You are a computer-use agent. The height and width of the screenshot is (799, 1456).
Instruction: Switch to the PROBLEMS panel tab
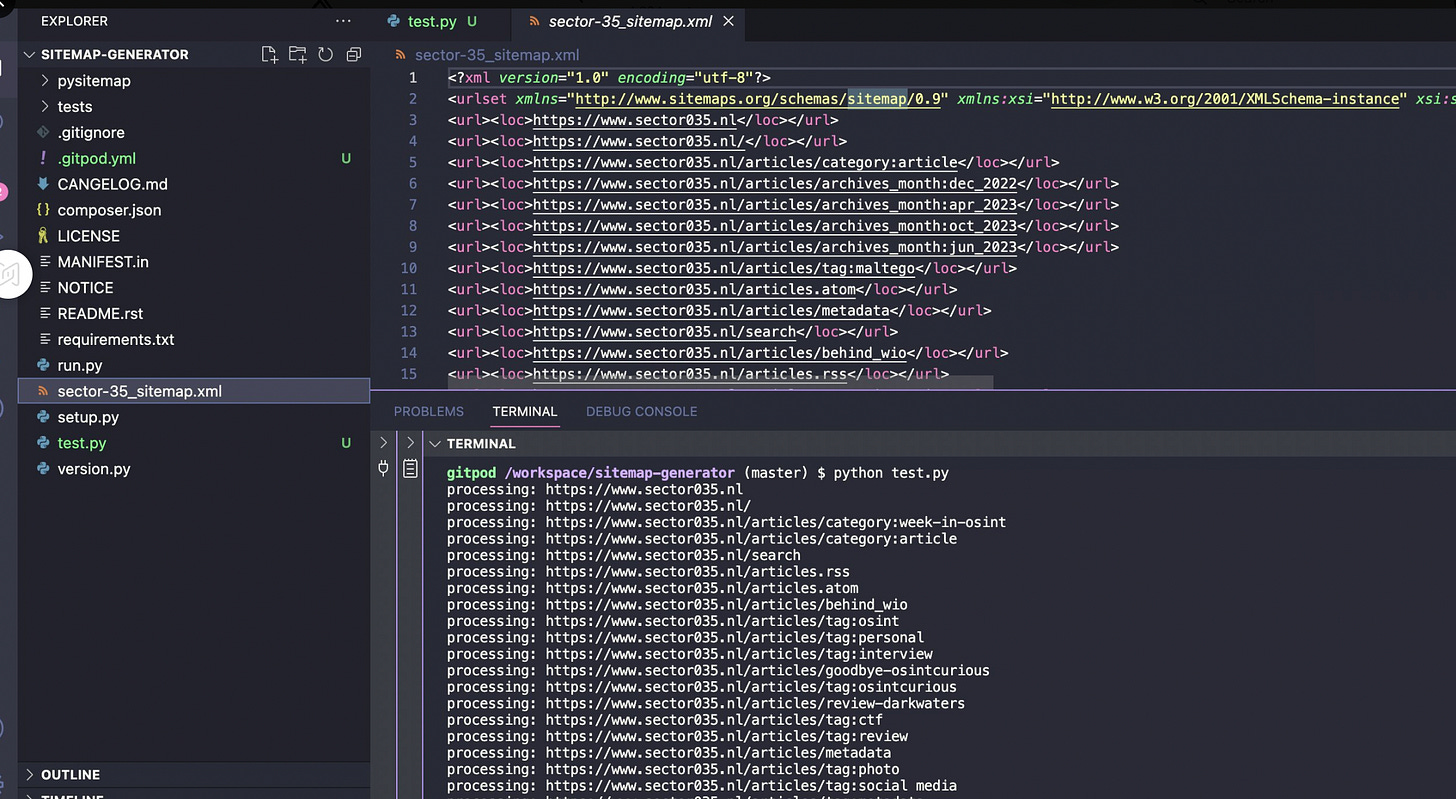point(428,412)
